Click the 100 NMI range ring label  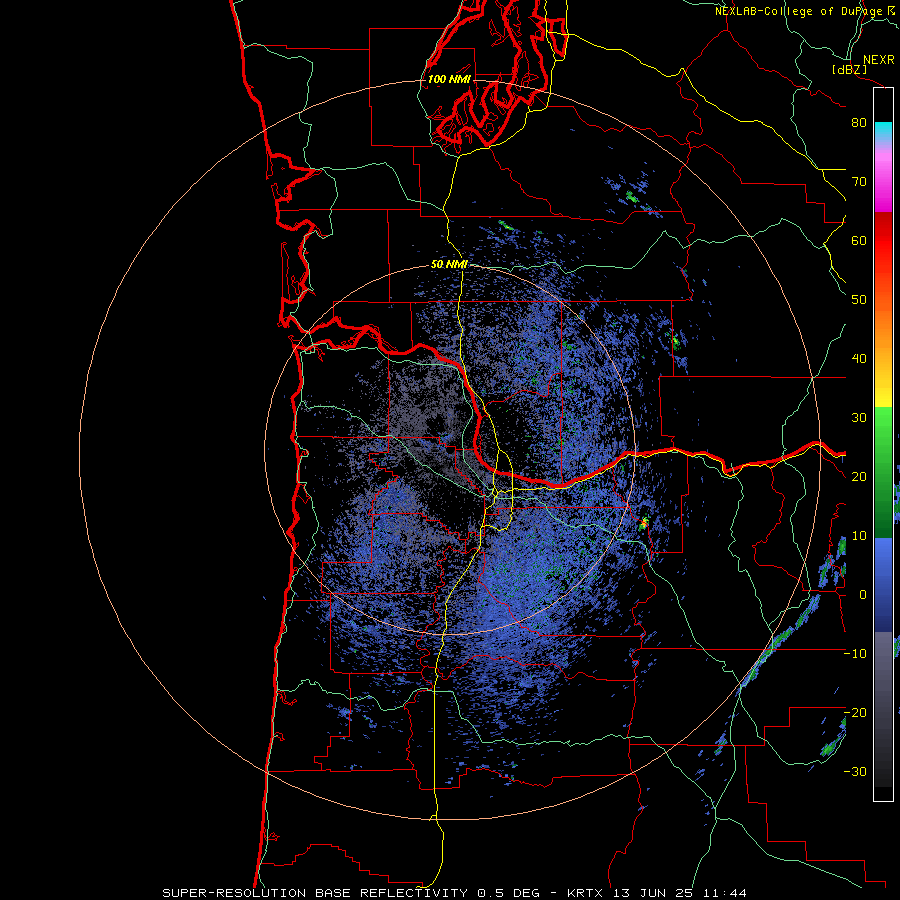[x=449, y=79]
